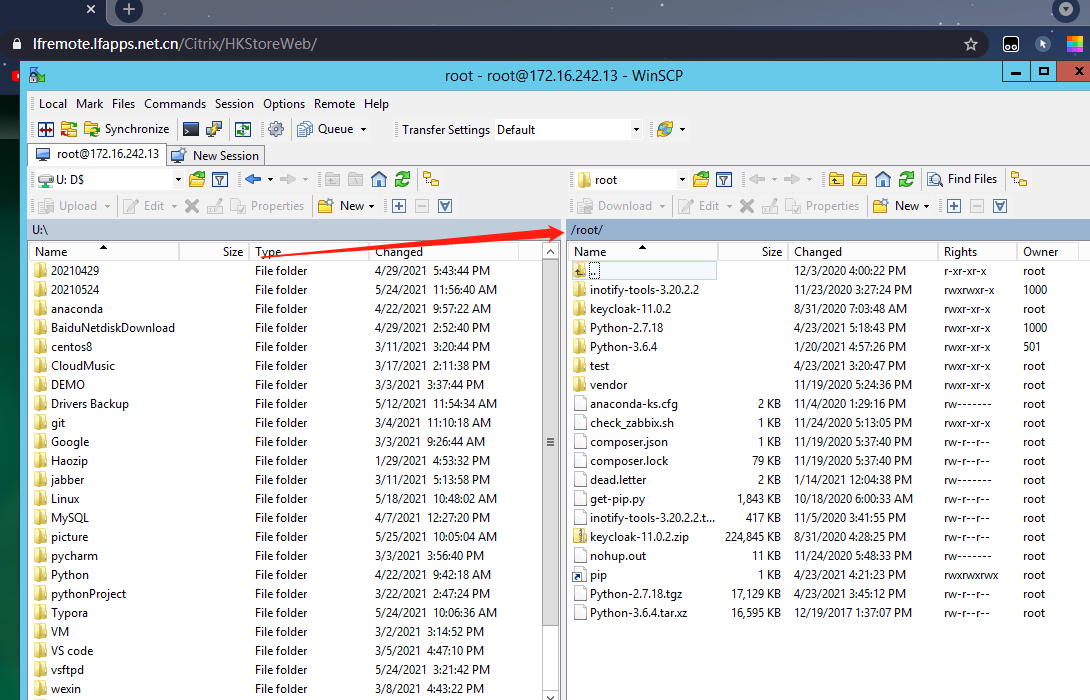Toggle the local directory tree icon
Screen dimensions: 1090x700
coord(431,180)
